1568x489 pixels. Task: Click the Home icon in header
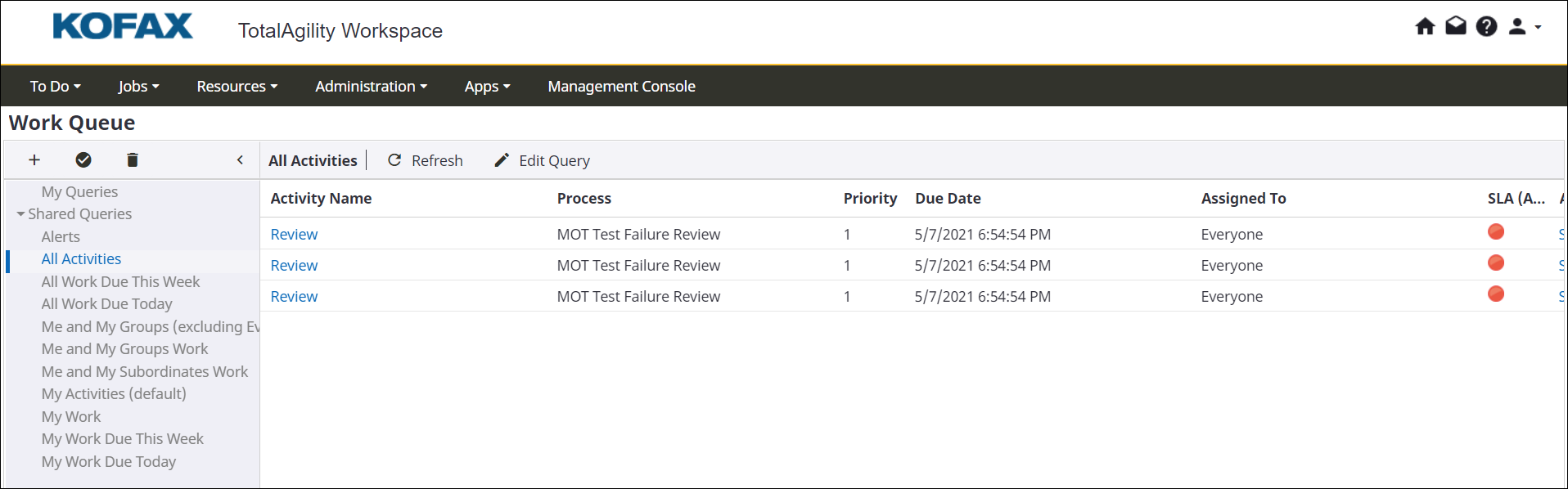click(1425, 27)
